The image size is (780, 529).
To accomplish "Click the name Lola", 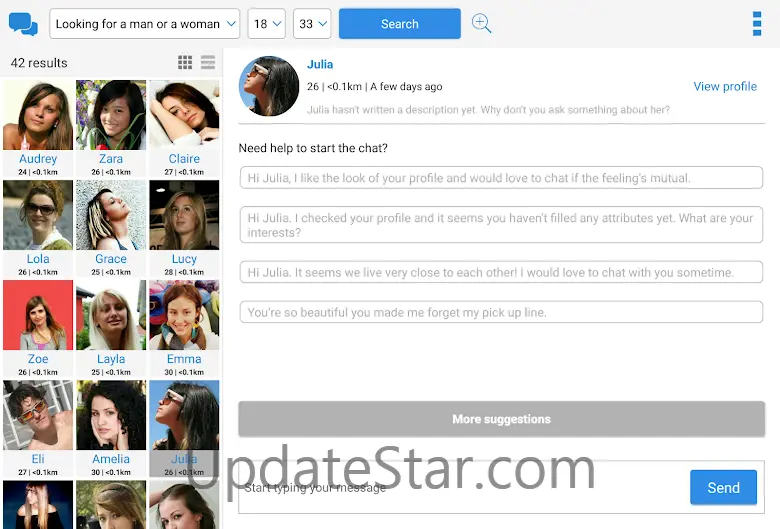I will click(x=38, y=259).
